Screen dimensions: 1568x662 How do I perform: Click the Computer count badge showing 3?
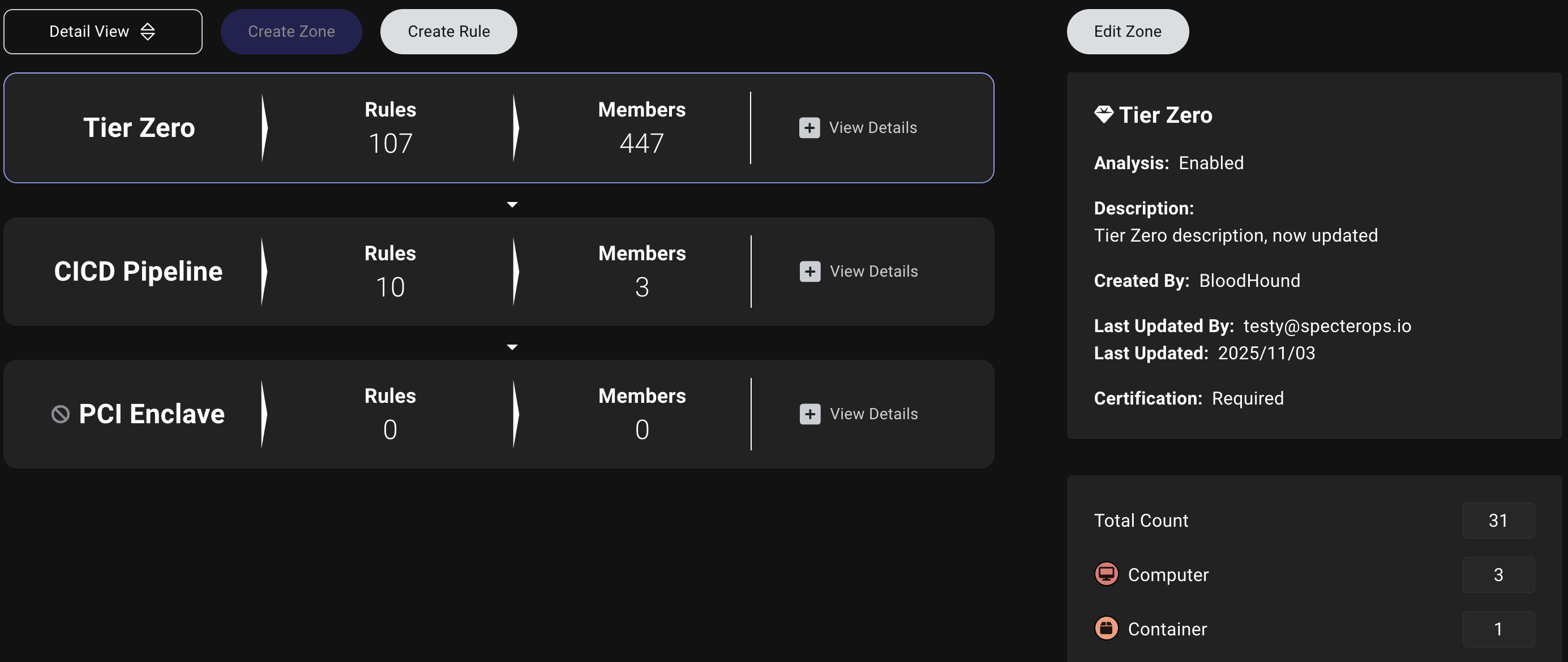(x=1499, y=574)
